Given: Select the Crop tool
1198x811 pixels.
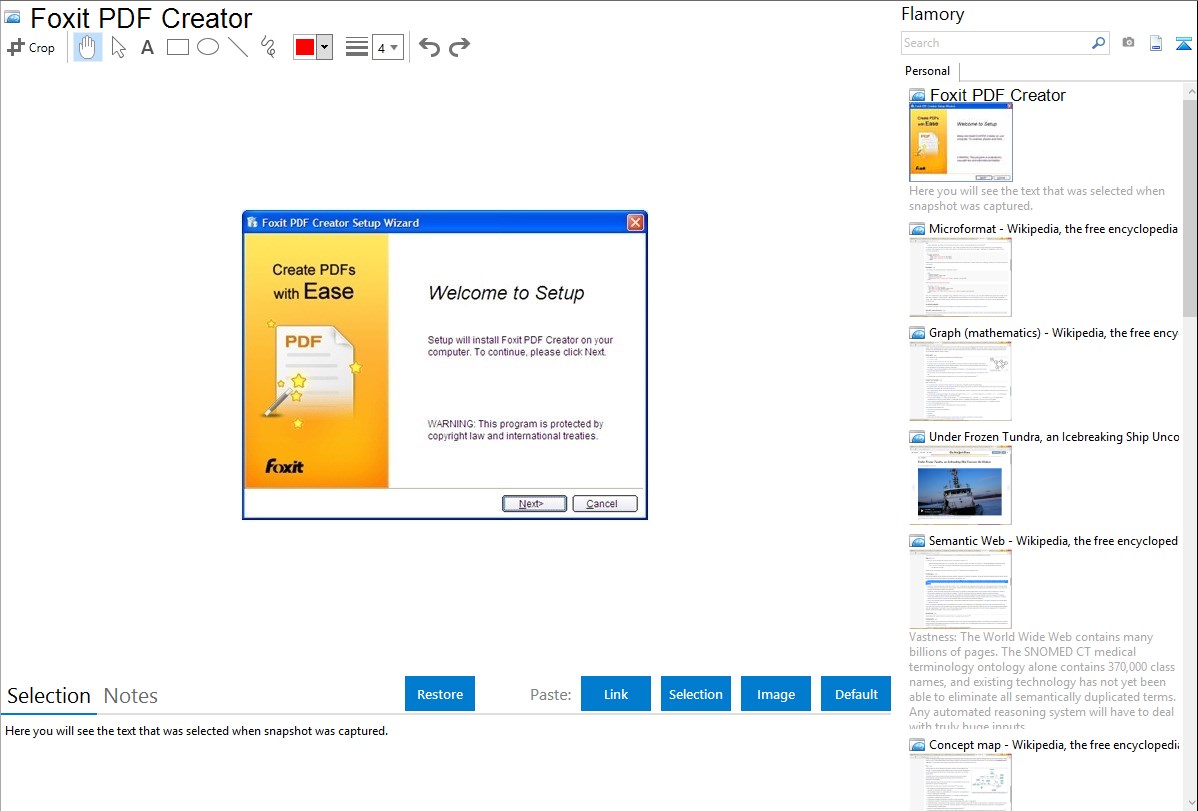Looking at the screenshot, I should (31, 47).
